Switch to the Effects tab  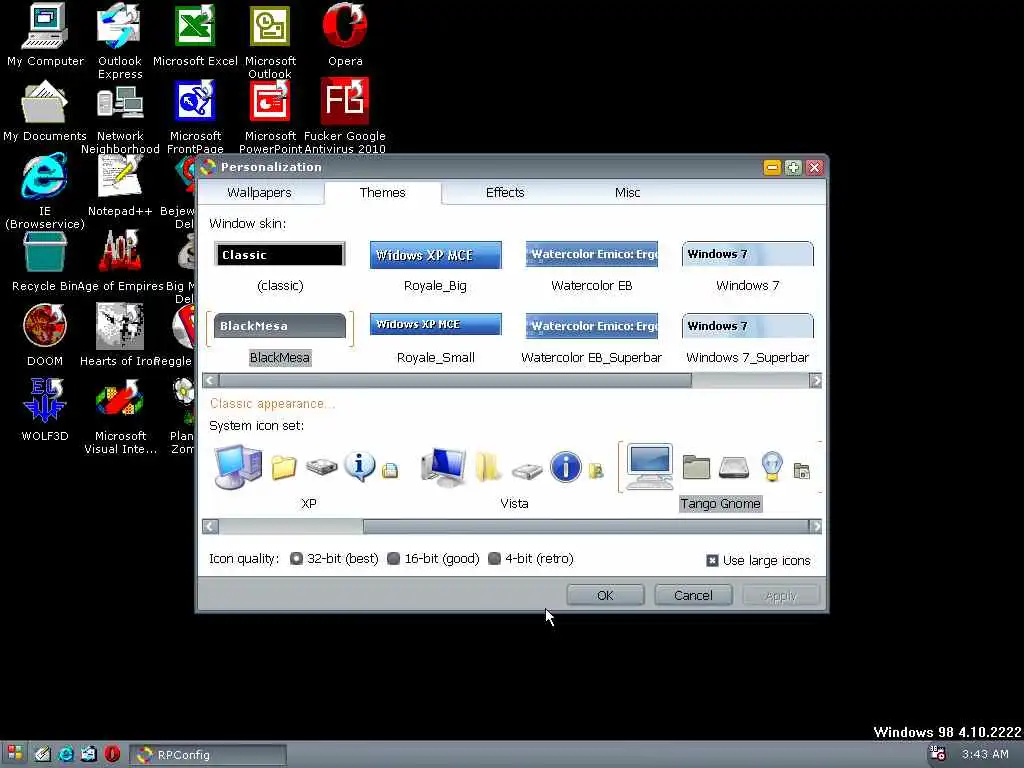[x=505, y=193]
